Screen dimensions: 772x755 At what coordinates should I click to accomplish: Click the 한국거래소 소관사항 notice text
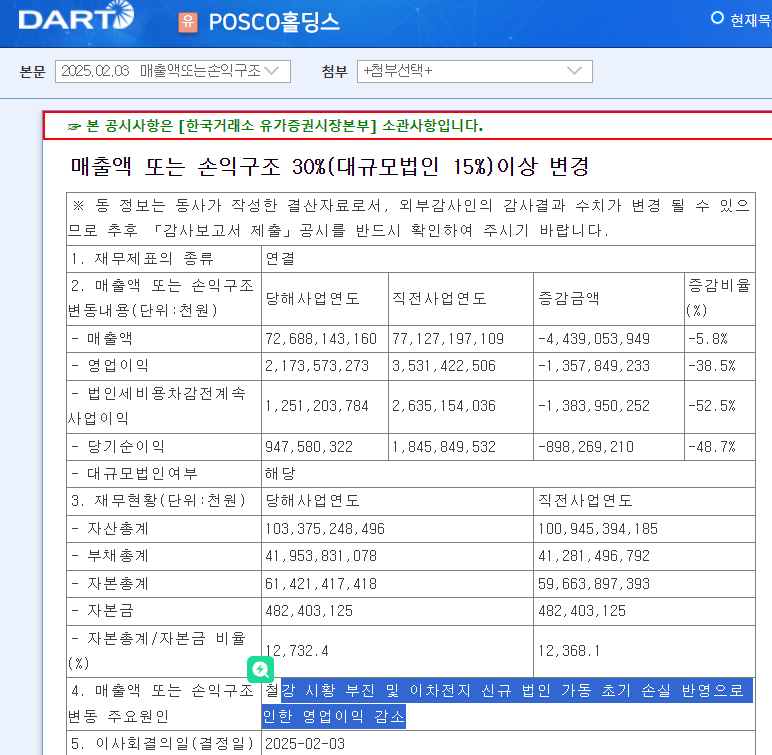pos(285,126)
